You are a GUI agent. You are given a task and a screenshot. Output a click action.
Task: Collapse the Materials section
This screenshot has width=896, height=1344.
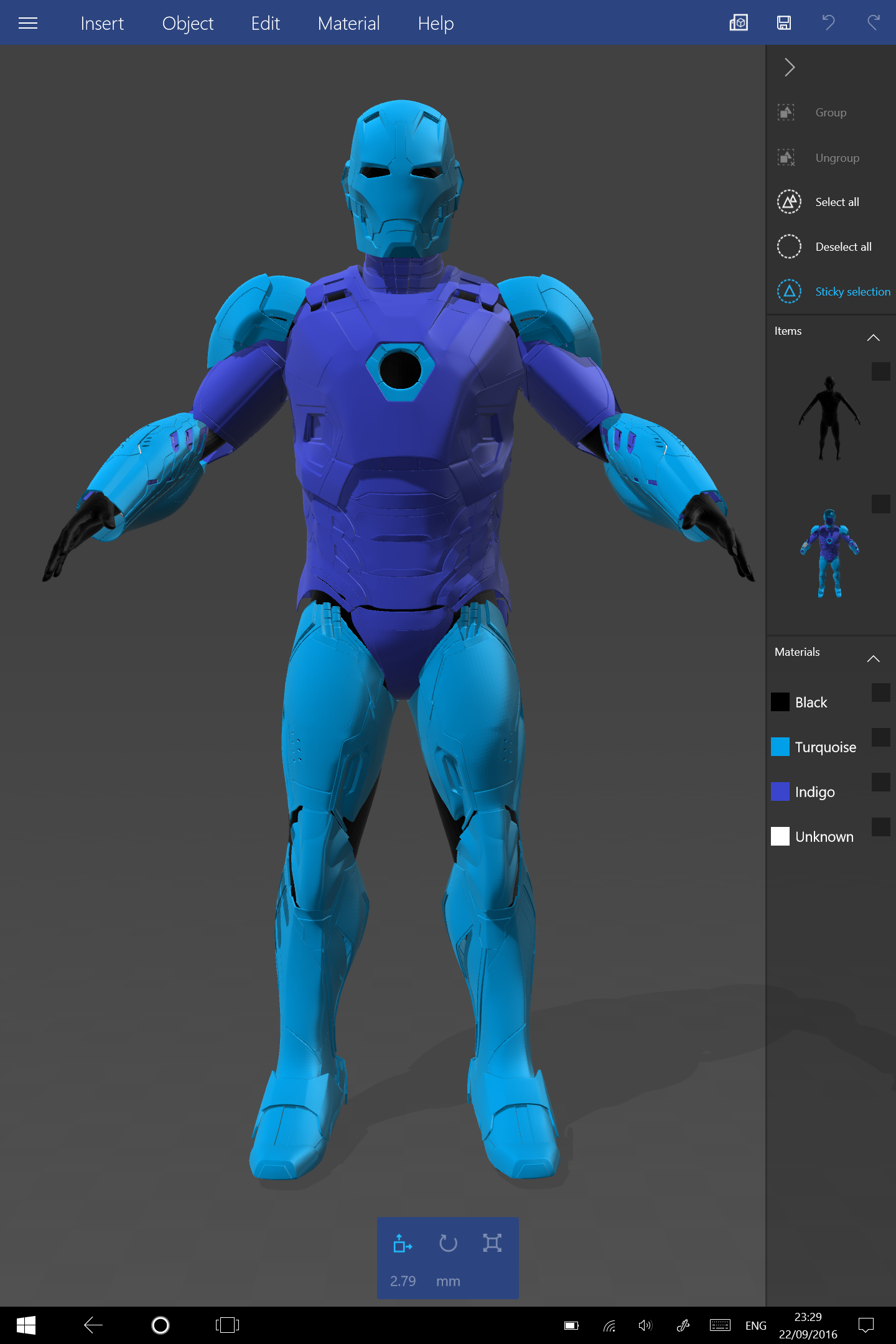tap(874, 659)
